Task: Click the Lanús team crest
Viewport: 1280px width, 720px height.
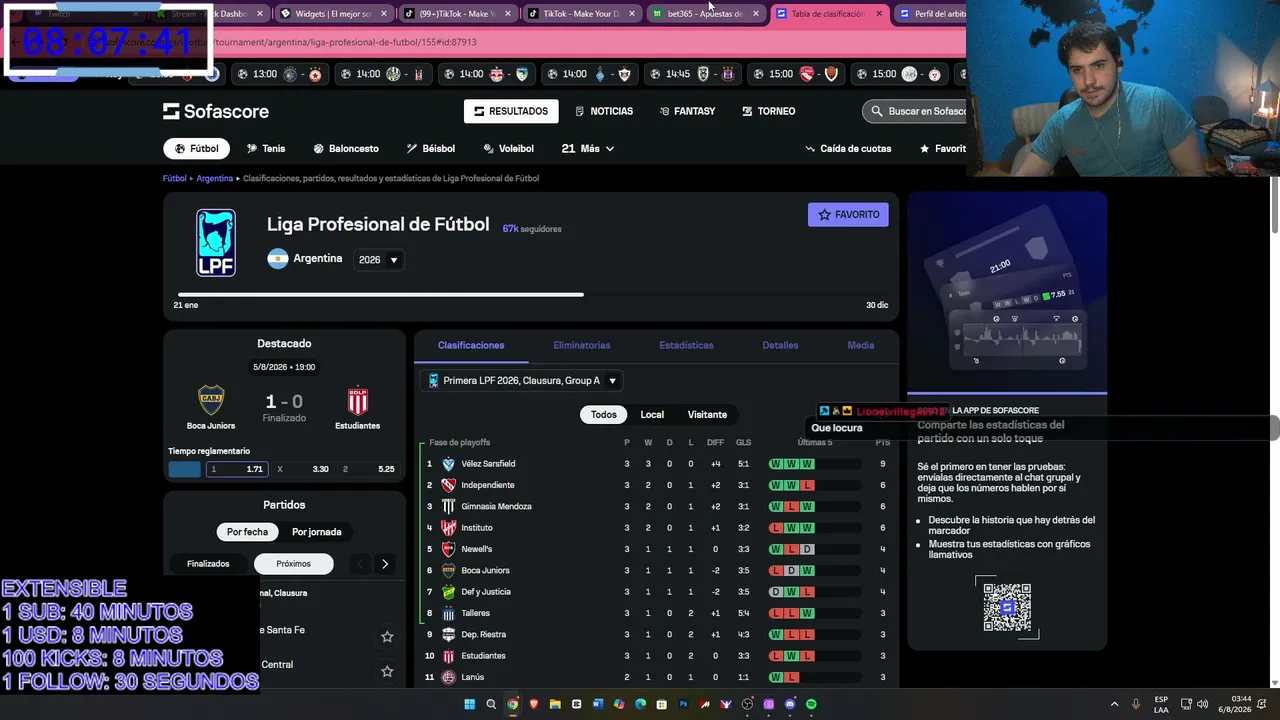Action: 448,677
